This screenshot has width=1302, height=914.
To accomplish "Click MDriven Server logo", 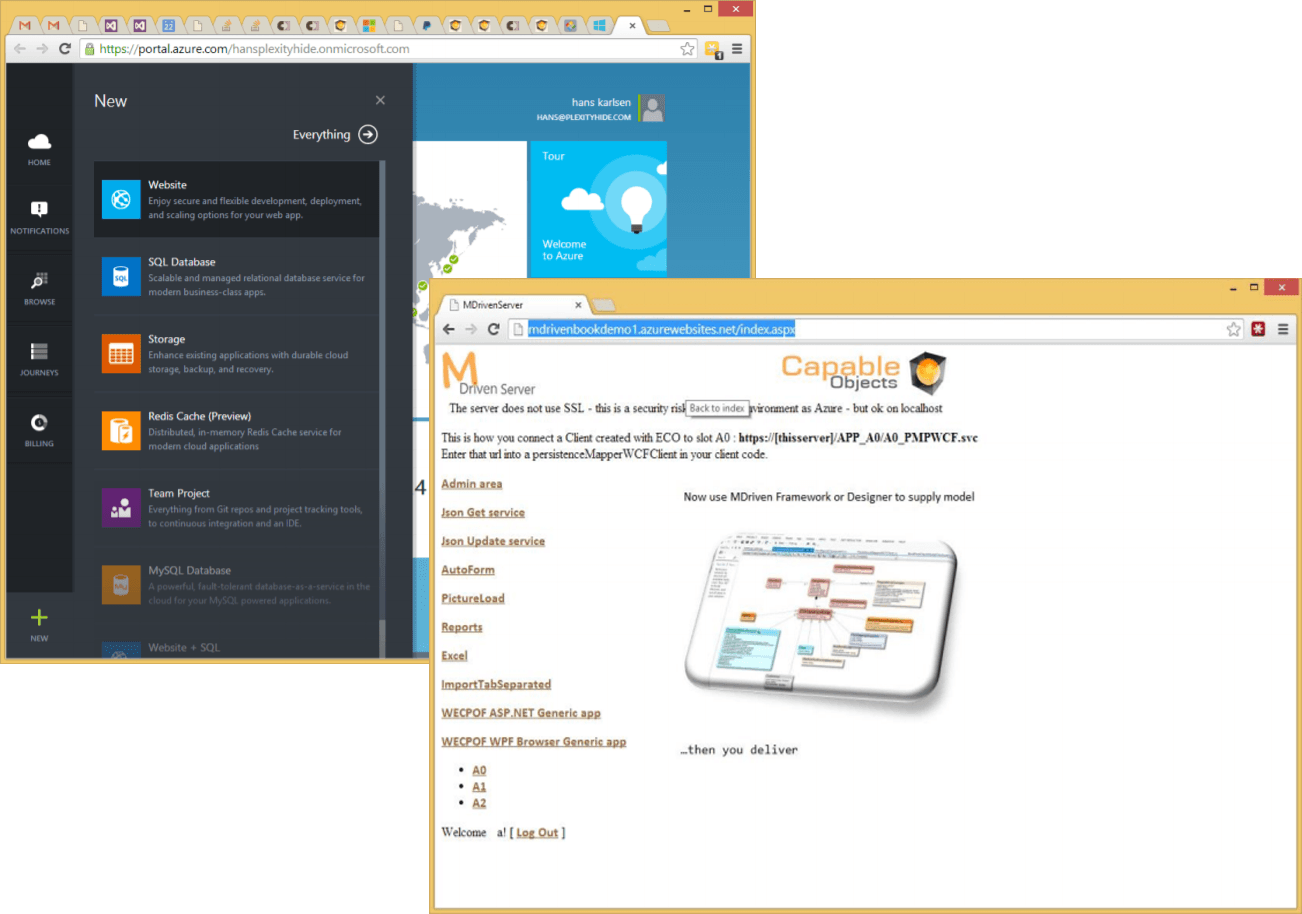I will pos(489,373).
